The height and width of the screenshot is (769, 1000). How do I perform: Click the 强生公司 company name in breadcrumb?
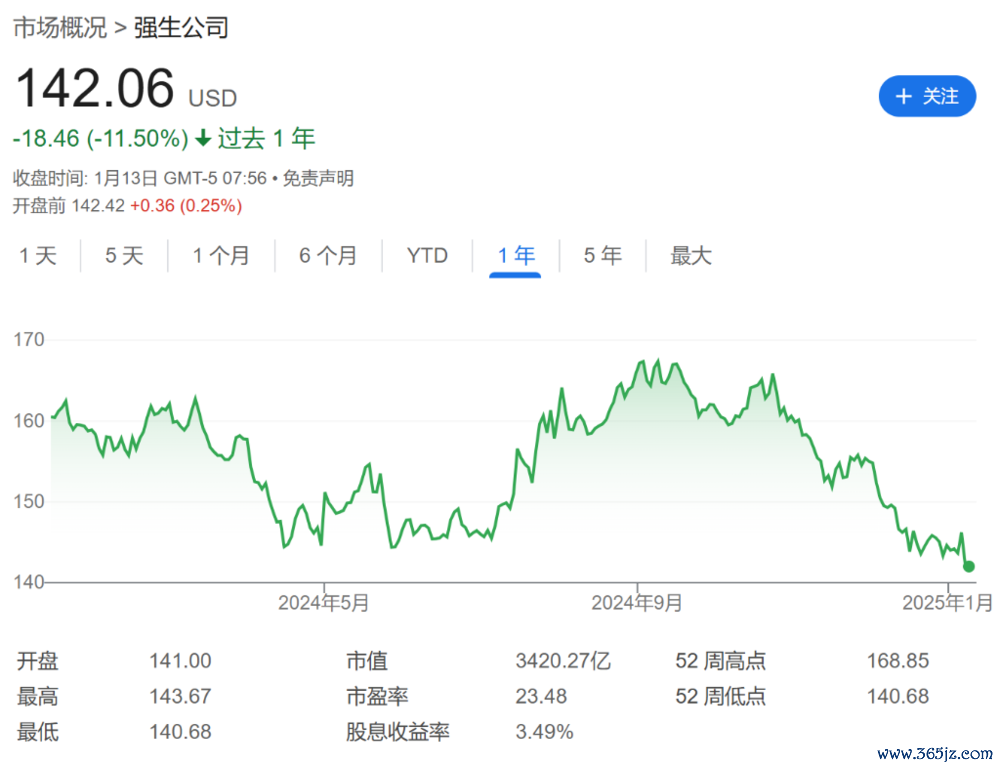click(x=181, y=27)
